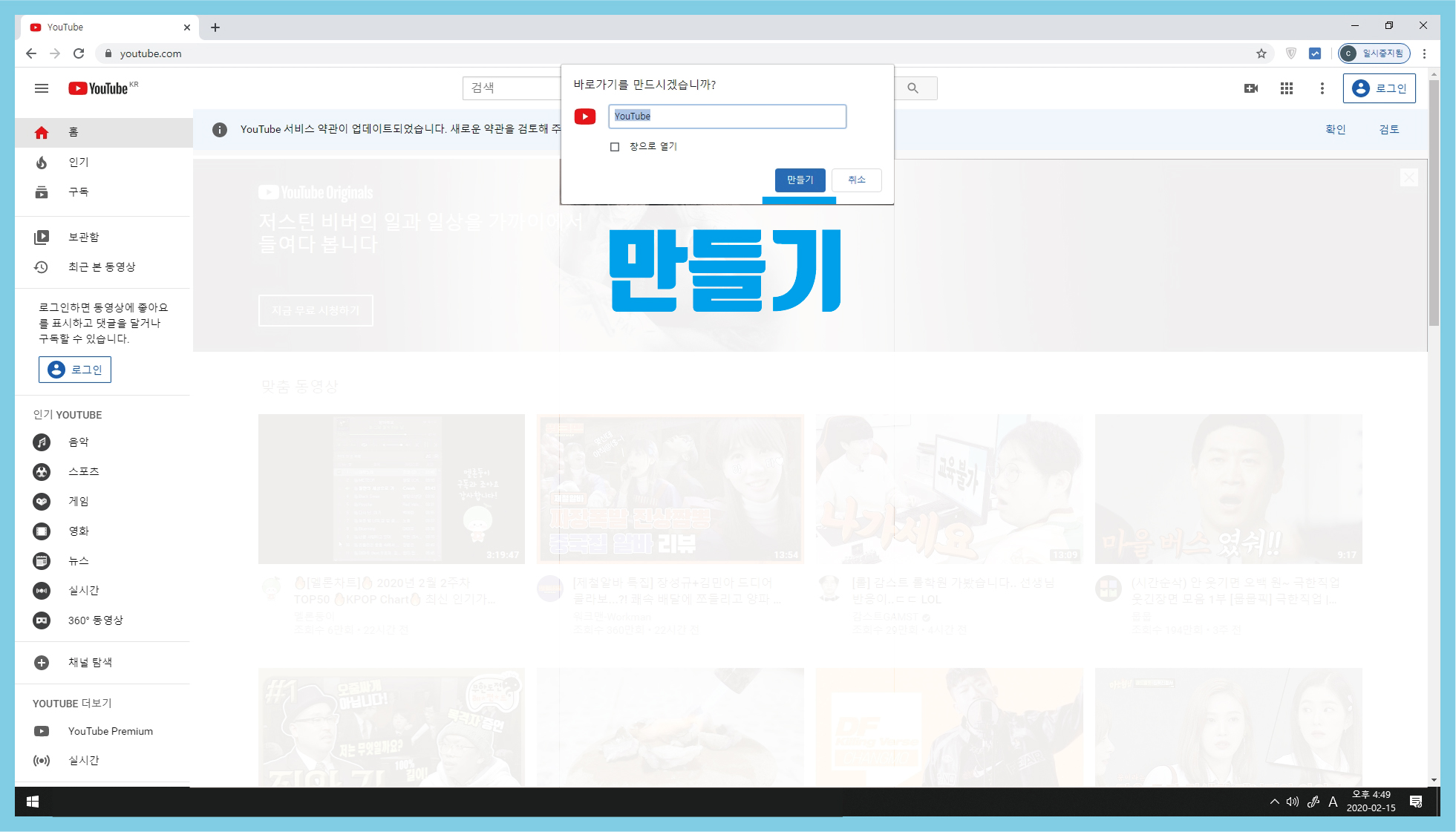This screenshot has height=832, width=1456.
Task: Click the search magnifier button
Action: (x=913, y=88)
